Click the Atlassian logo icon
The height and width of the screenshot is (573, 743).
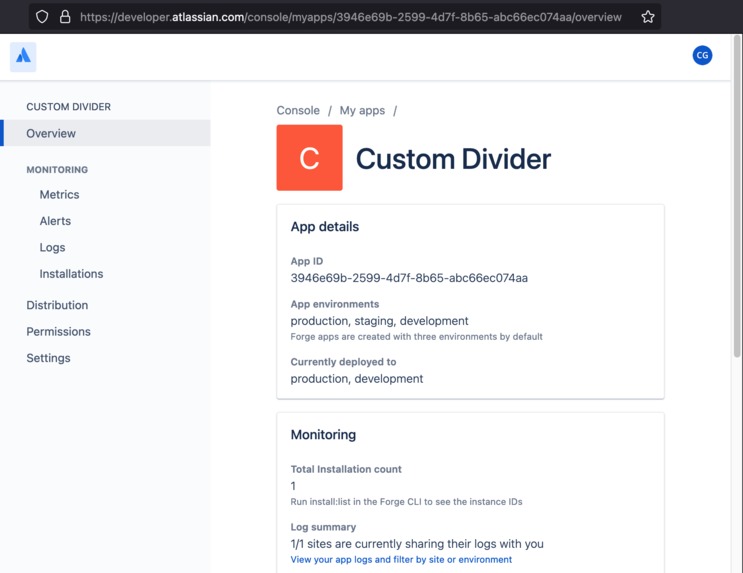23,56
